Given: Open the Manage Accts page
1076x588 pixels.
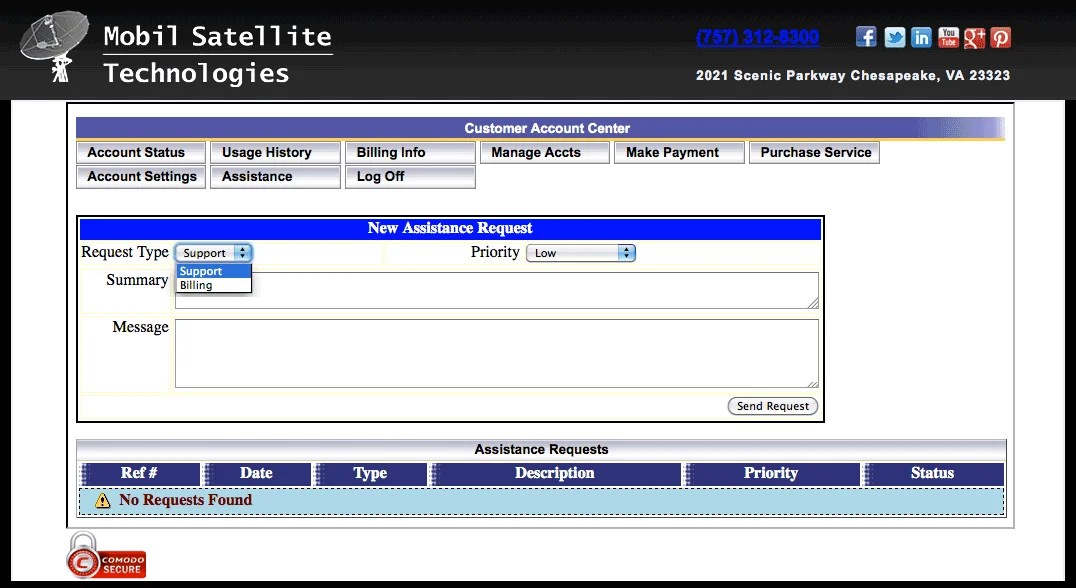Looking at the screenshot, I should (x=545, y=152).
